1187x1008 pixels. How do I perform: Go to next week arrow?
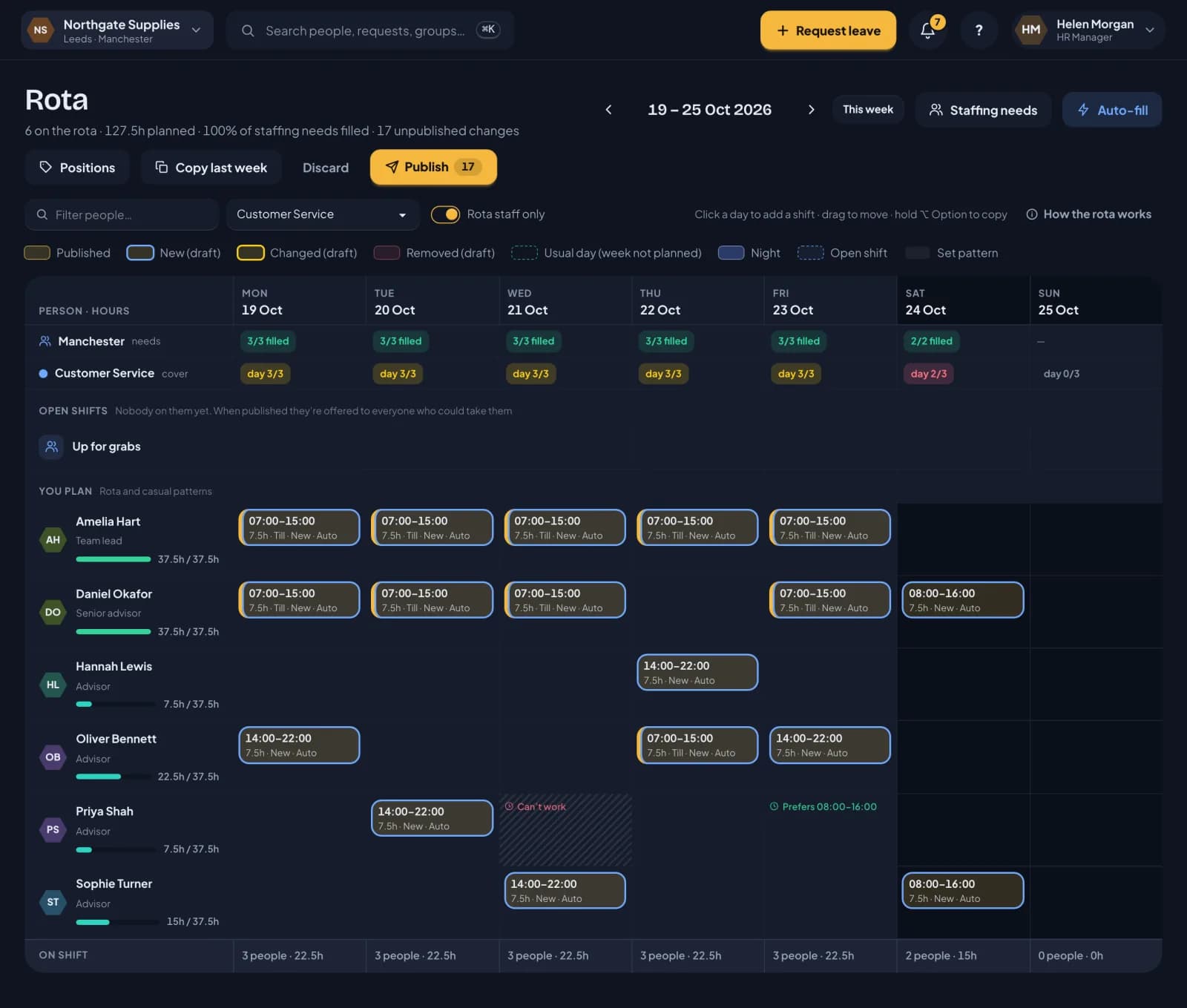coord(811,110)
